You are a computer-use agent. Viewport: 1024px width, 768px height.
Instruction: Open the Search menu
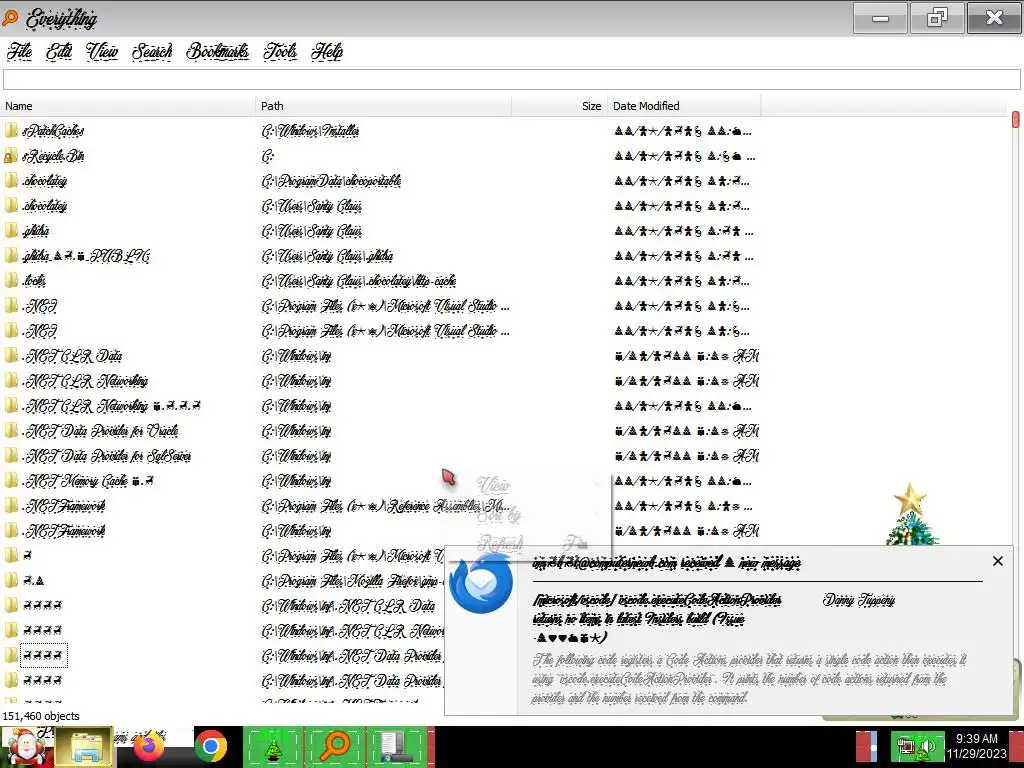152,52
